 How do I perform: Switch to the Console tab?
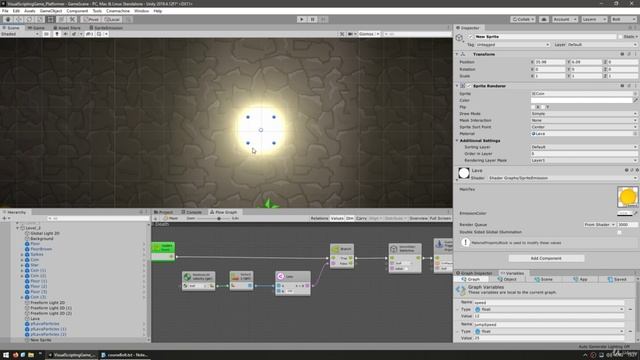click(x=191, y=212)
